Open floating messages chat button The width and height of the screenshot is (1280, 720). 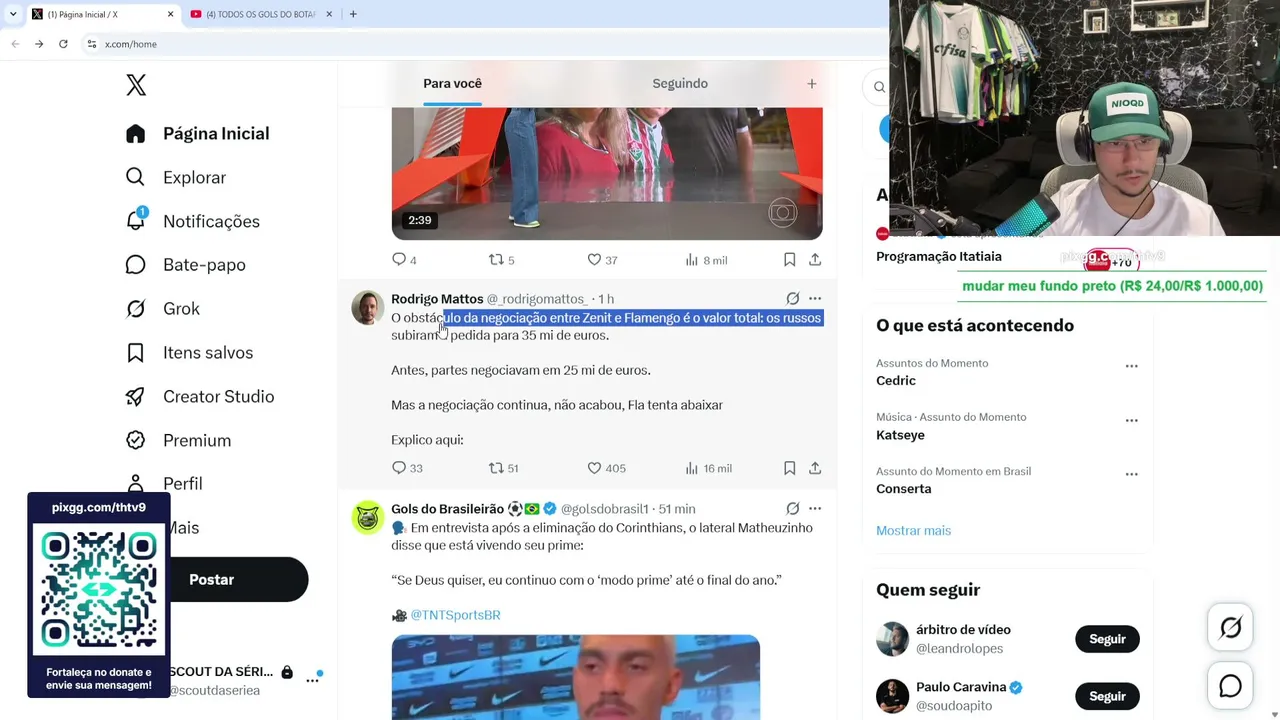pos(1231,686)
